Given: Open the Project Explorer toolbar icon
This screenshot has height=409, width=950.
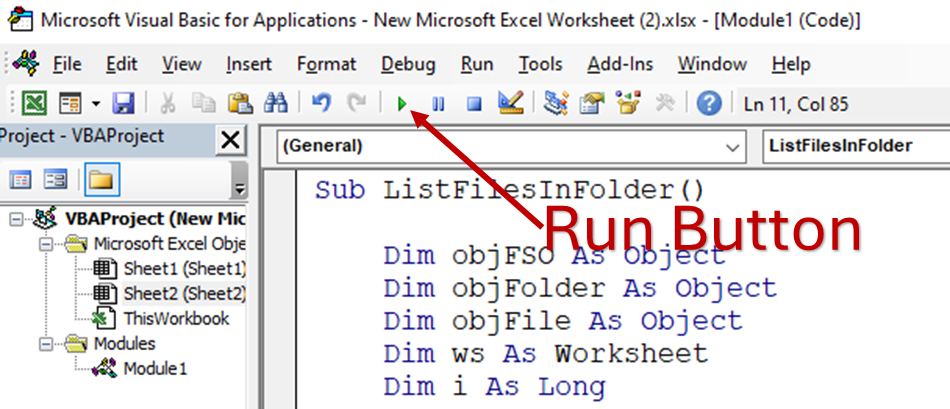Looking at the screenshot, I should [554, 104].
